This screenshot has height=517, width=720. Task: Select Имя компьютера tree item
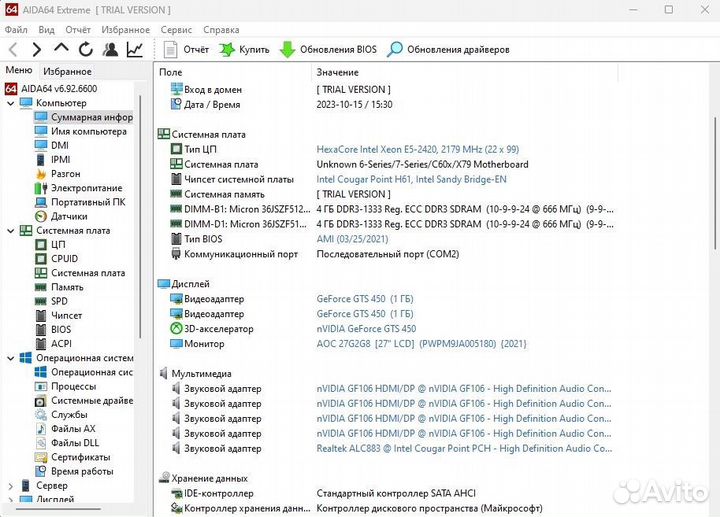[x=81, y=131]
